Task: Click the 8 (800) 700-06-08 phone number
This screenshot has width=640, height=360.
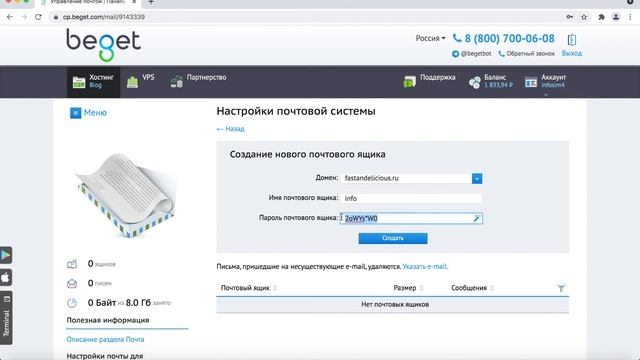Action: (x=509, y=38)
